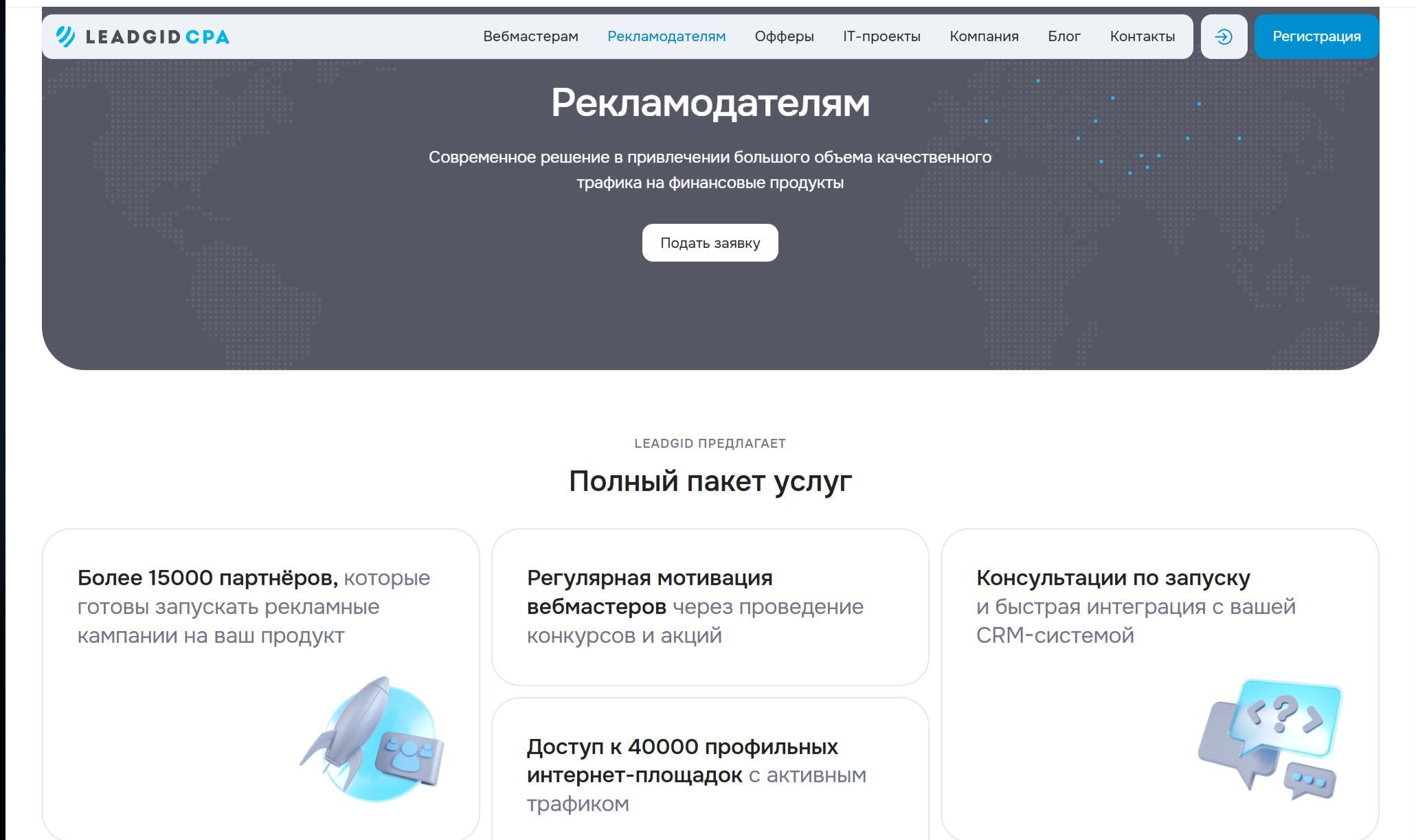Open the Офферы page

click(x=784, y=36)
